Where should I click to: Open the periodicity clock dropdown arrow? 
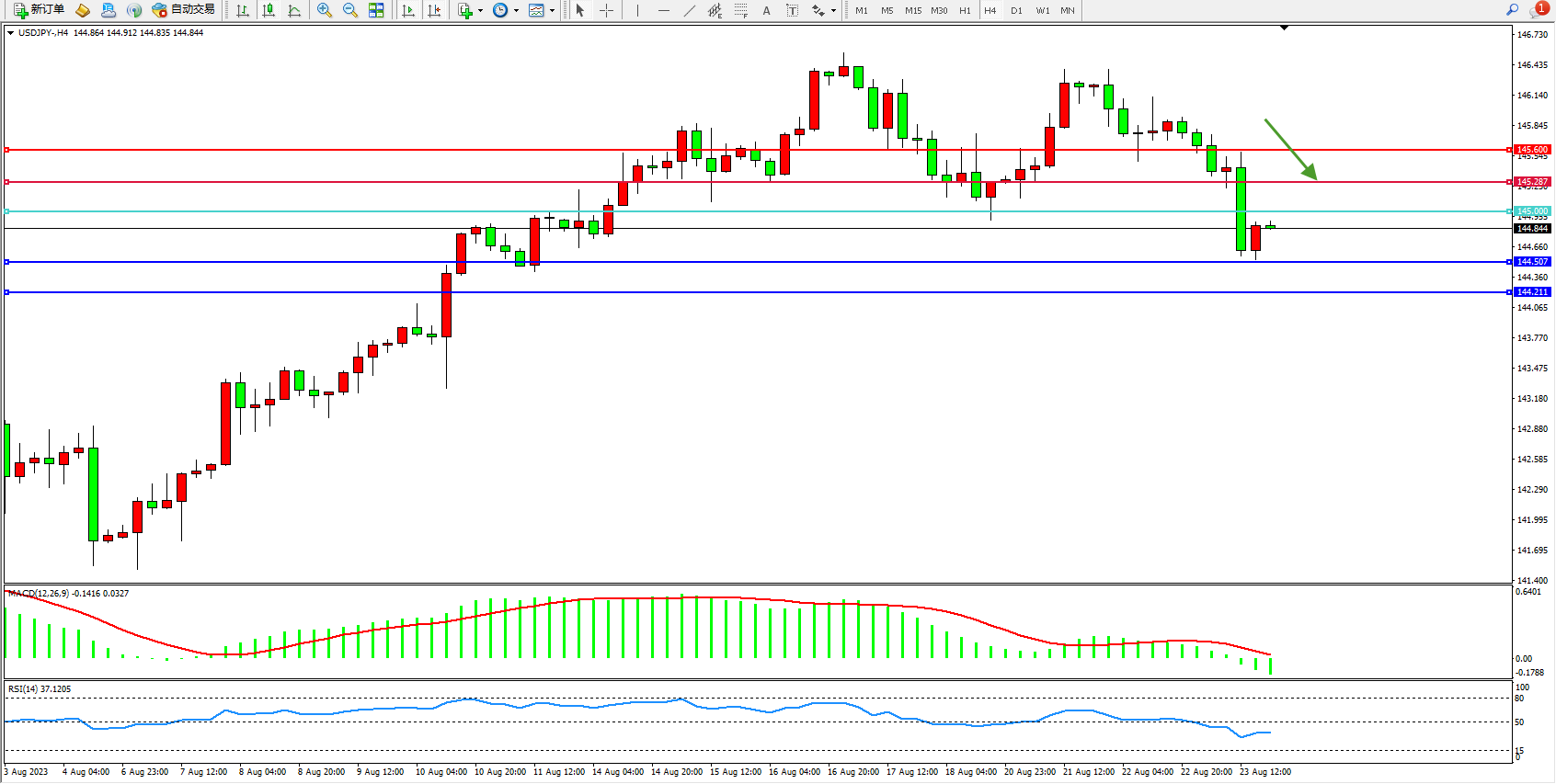point(516,11)
